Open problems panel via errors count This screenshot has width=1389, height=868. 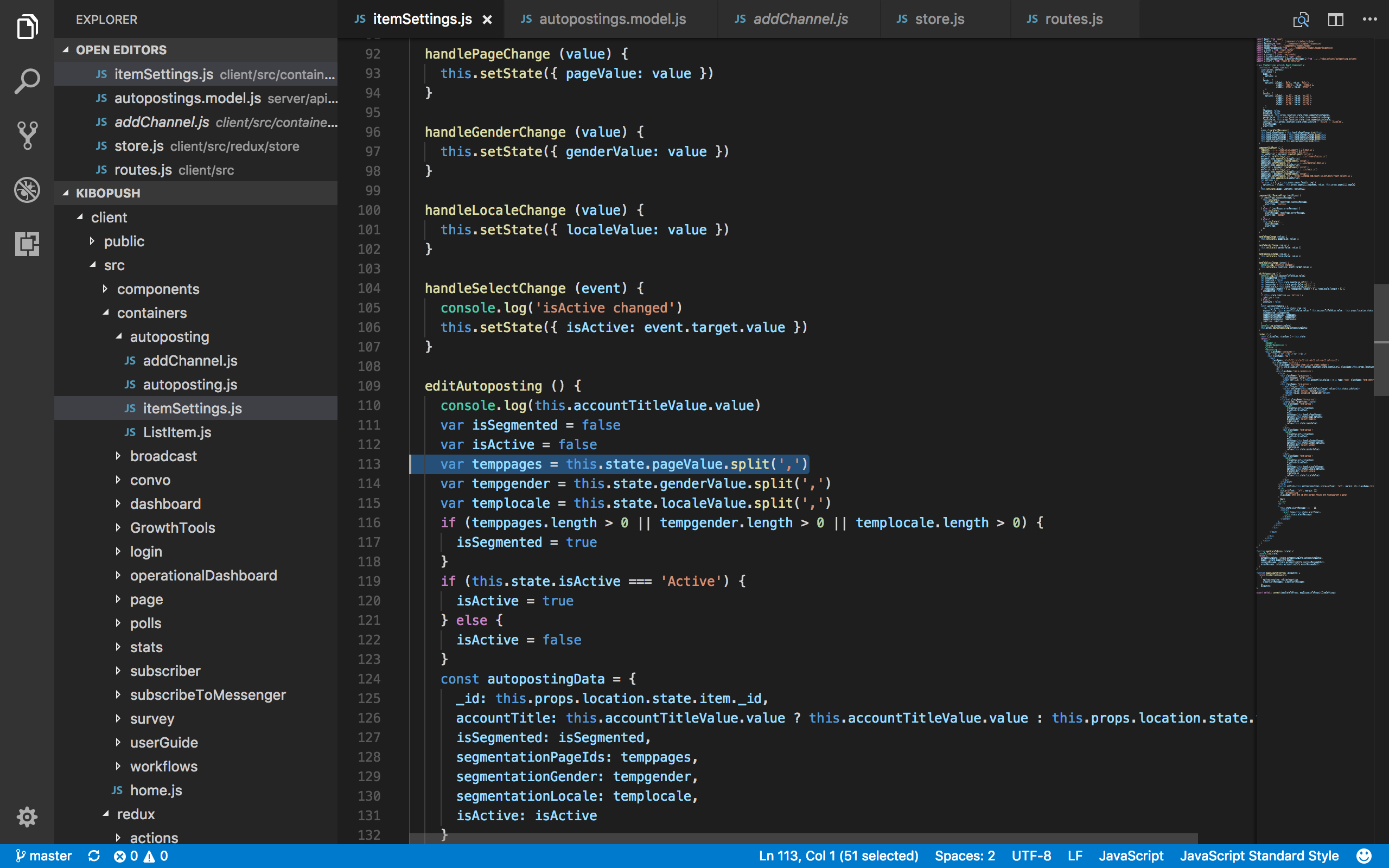coord(126,856)
